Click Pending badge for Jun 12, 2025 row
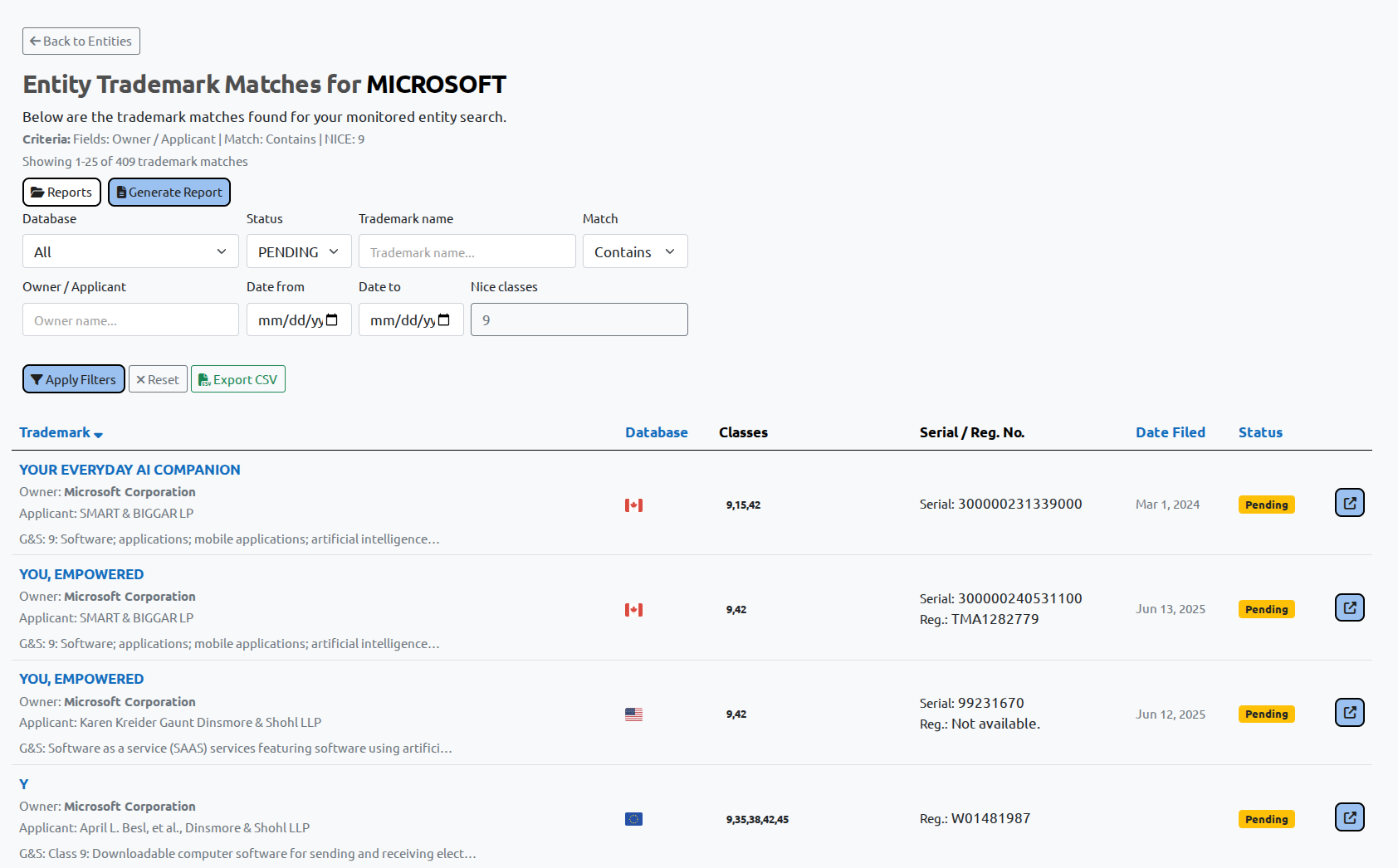The width and height of the screenshot is (1398, 868). coord(1267,714)
